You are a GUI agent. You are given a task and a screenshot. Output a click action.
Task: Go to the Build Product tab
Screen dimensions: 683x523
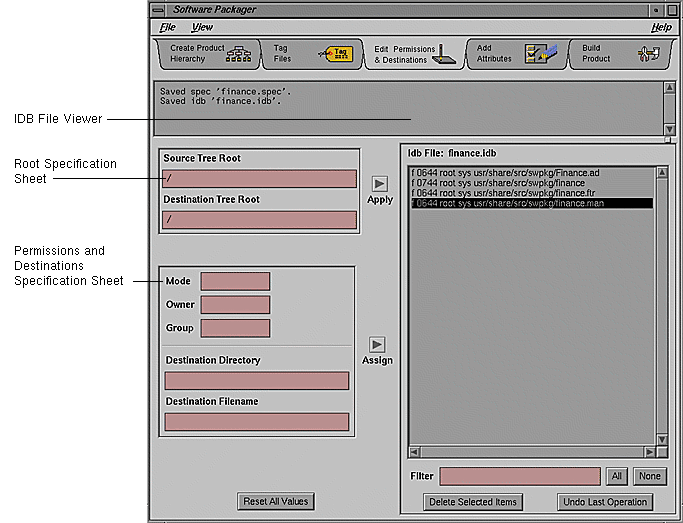click(x=619, y=54)
